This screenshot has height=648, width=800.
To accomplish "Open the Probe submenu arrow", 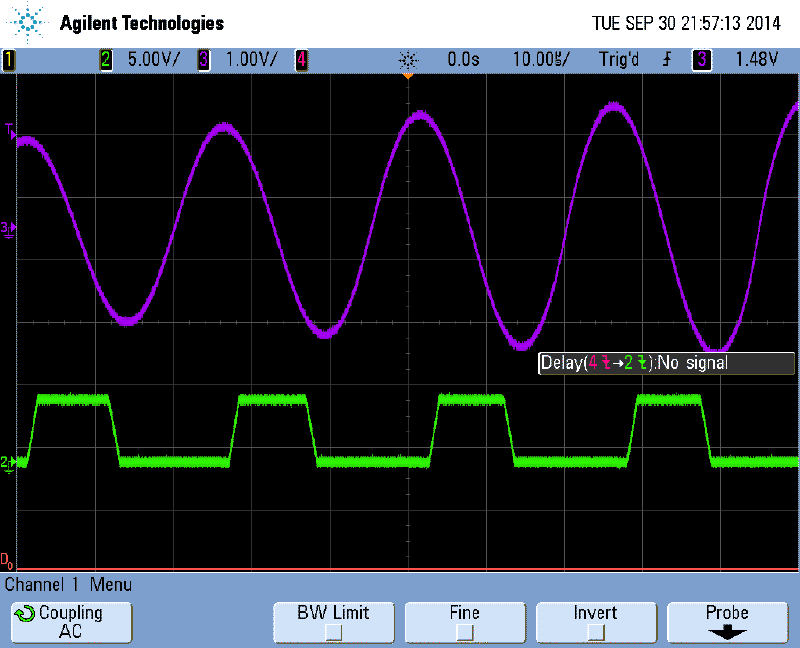I will 727,632.
